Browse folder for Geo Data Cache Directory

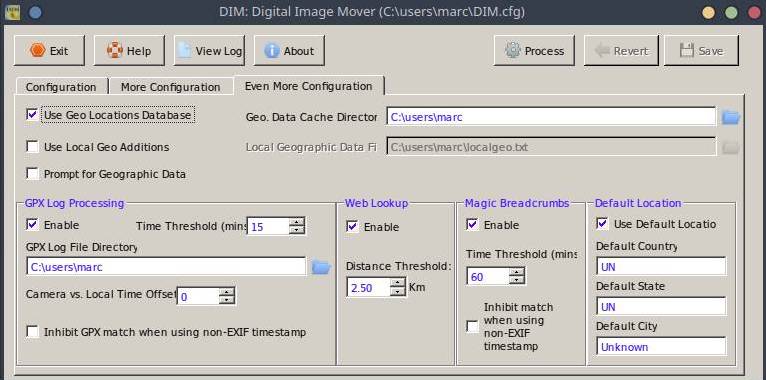tap(731, 117)
